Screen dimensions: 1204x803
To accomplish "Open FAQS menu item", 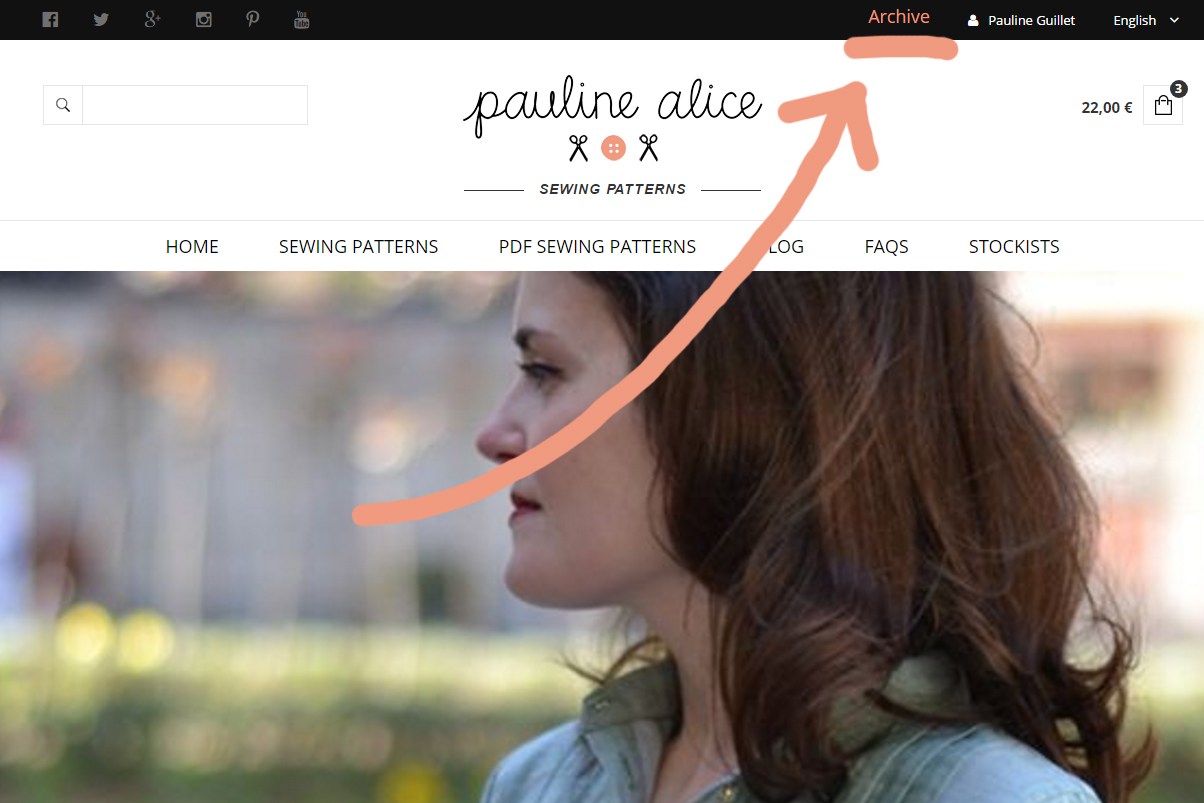I will point(886,246).
